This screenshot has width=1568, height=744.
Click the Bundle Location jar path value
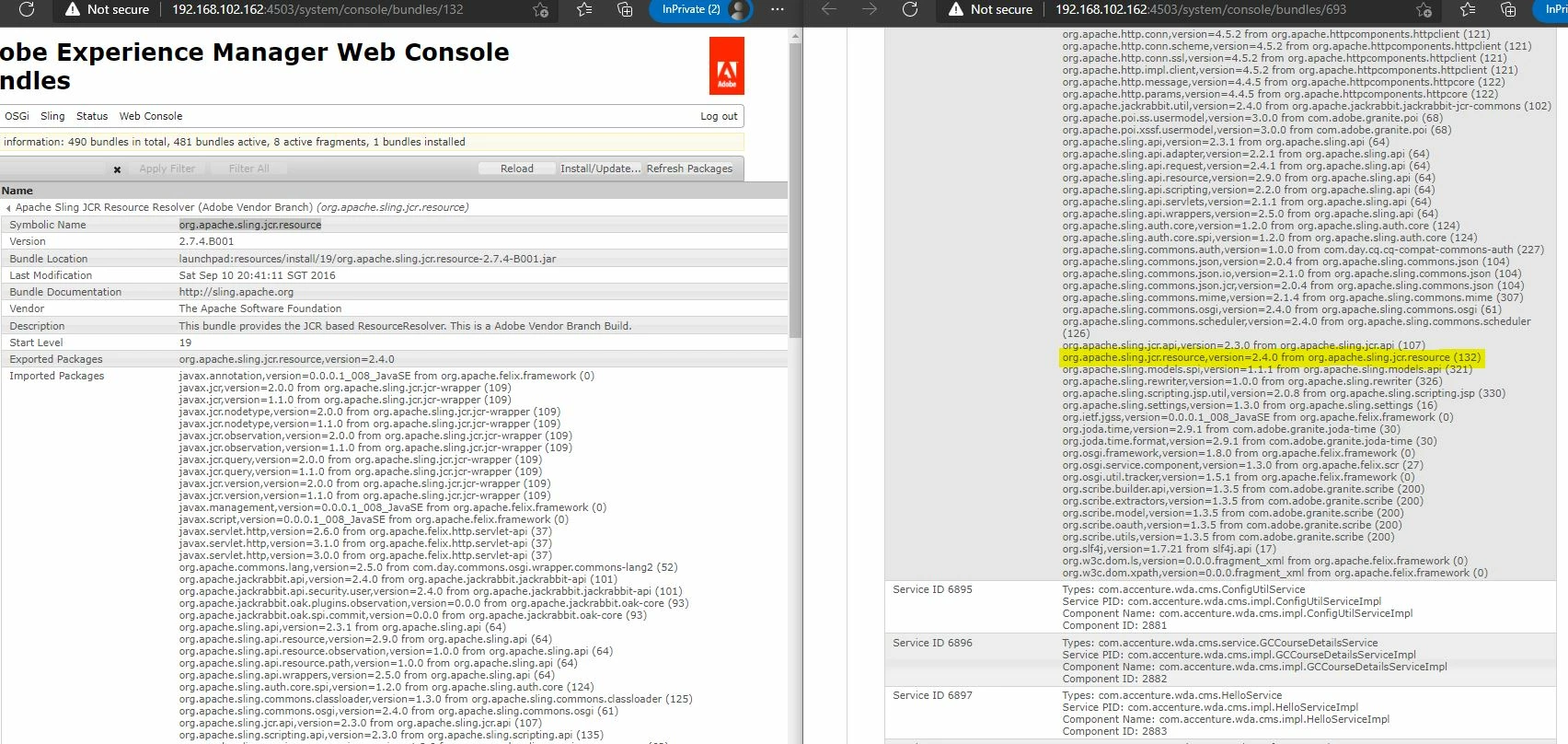(x=367, y=259)
